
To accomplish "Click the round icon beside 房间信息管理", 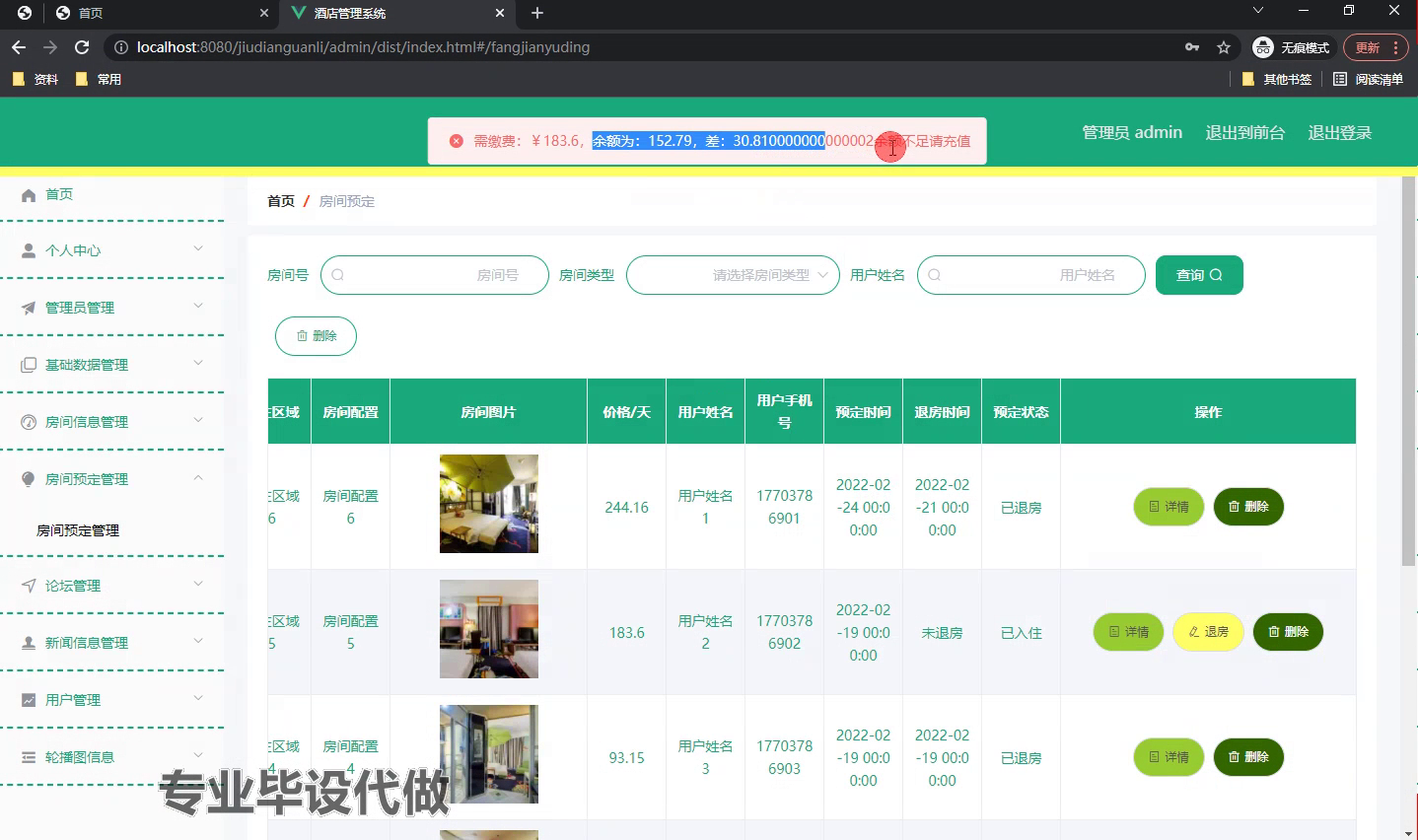I will 29,422.
